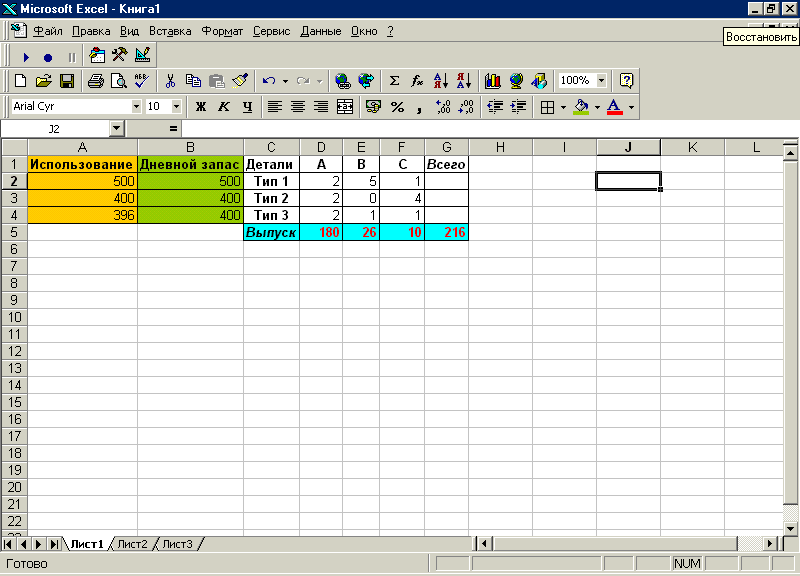Sort ascending with the A-Я icon
Screen dimensions: 800x576
(441, 81)
